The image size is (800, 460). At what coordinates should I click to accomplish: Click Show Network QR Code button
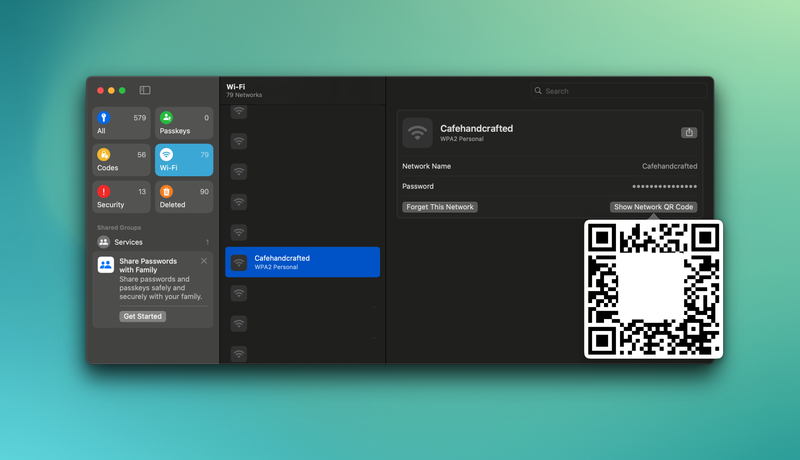[x=653, y=207]
